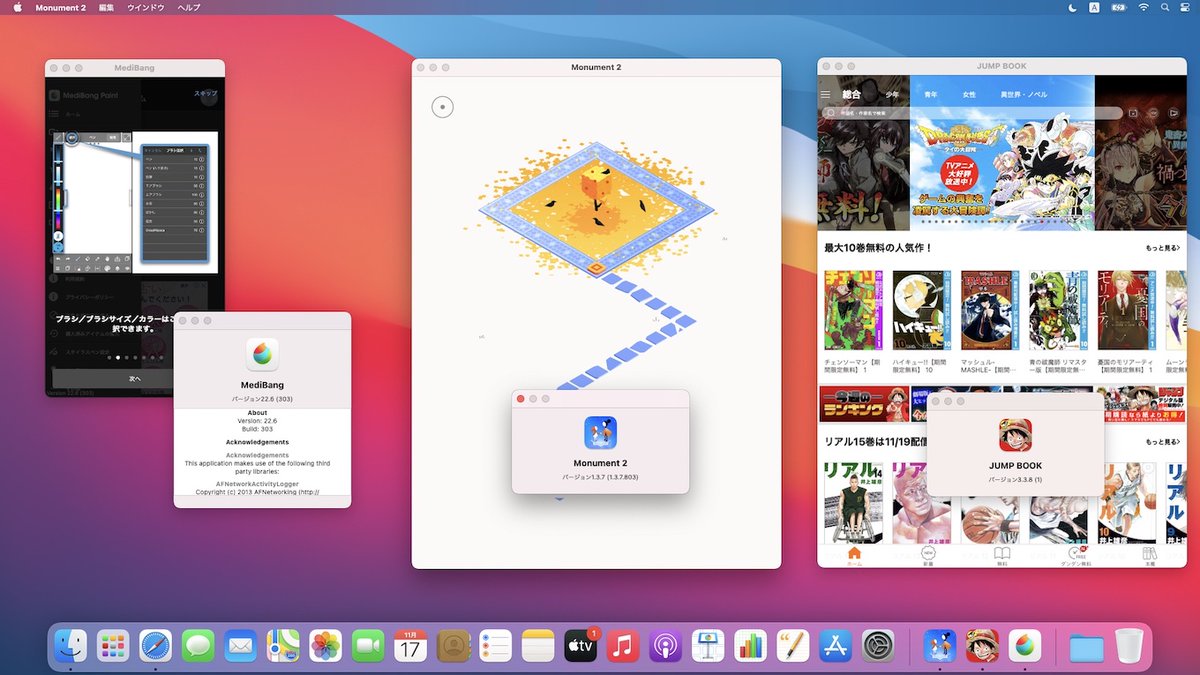This screenshot has width=1200, height=675.
Task: Open the Wi-Fi menu in menu bar
Action: pos(1143,7)
